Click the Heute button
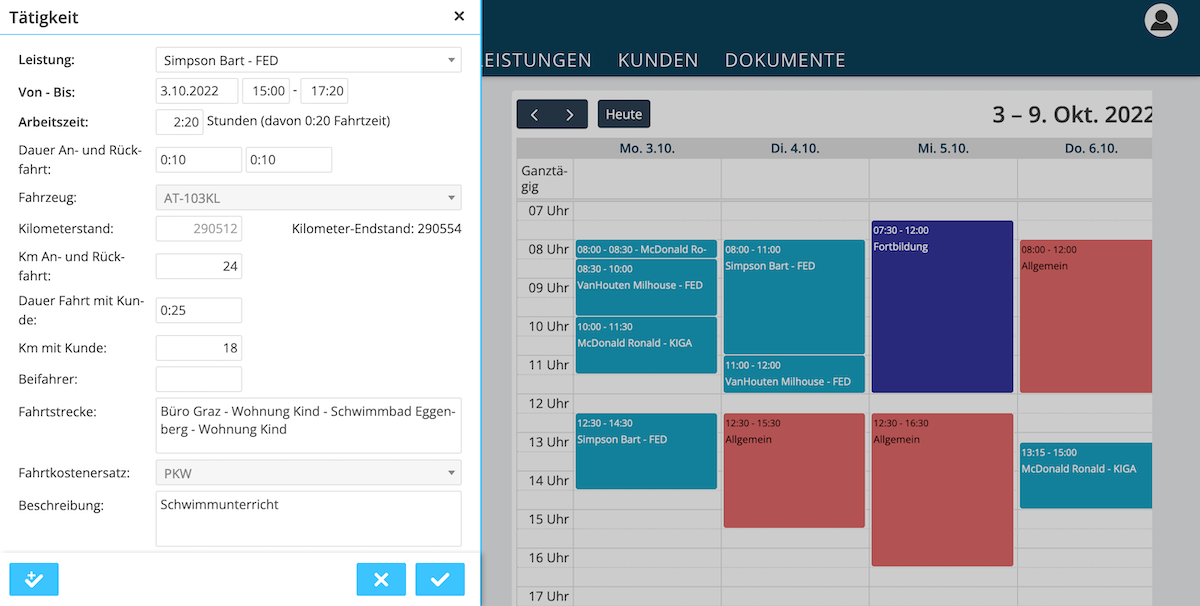The height and width of the screenshot is (606, 1200). pos(624,114)
